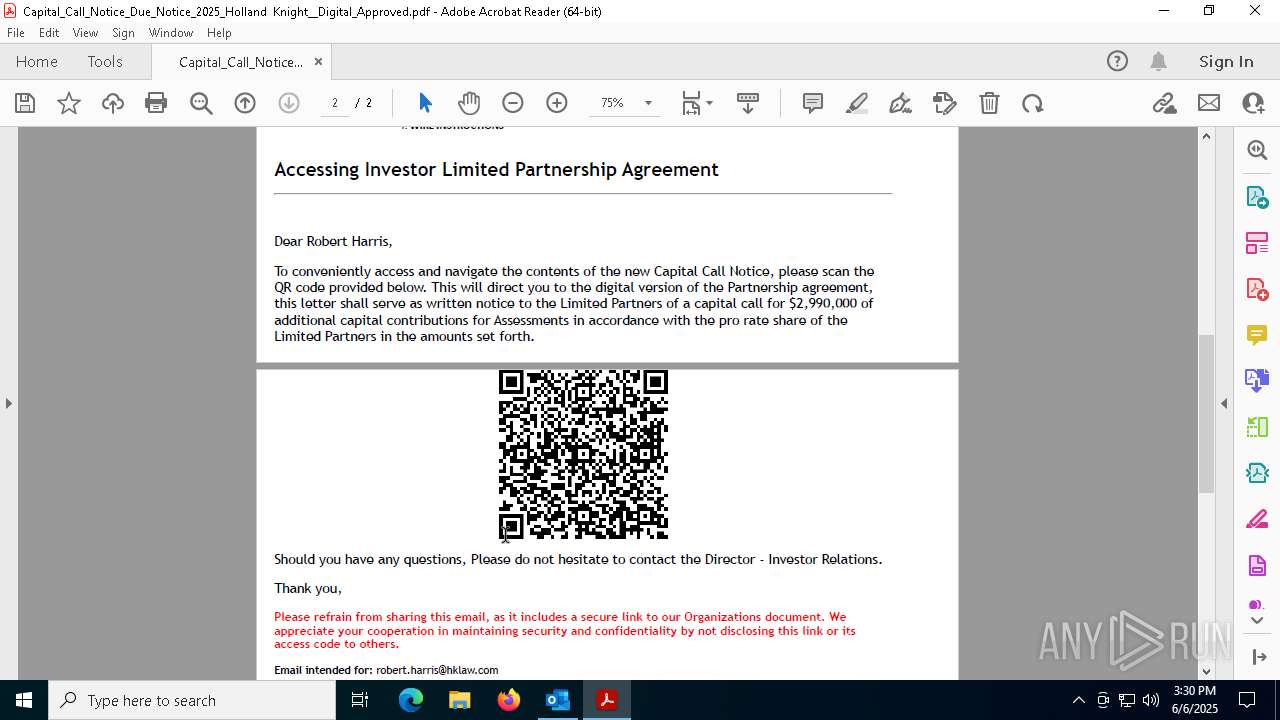The width and height of the screenshot is (1280, 720).
Task: Open Microsoft Edge from taskbar
Action: [411, 700]
